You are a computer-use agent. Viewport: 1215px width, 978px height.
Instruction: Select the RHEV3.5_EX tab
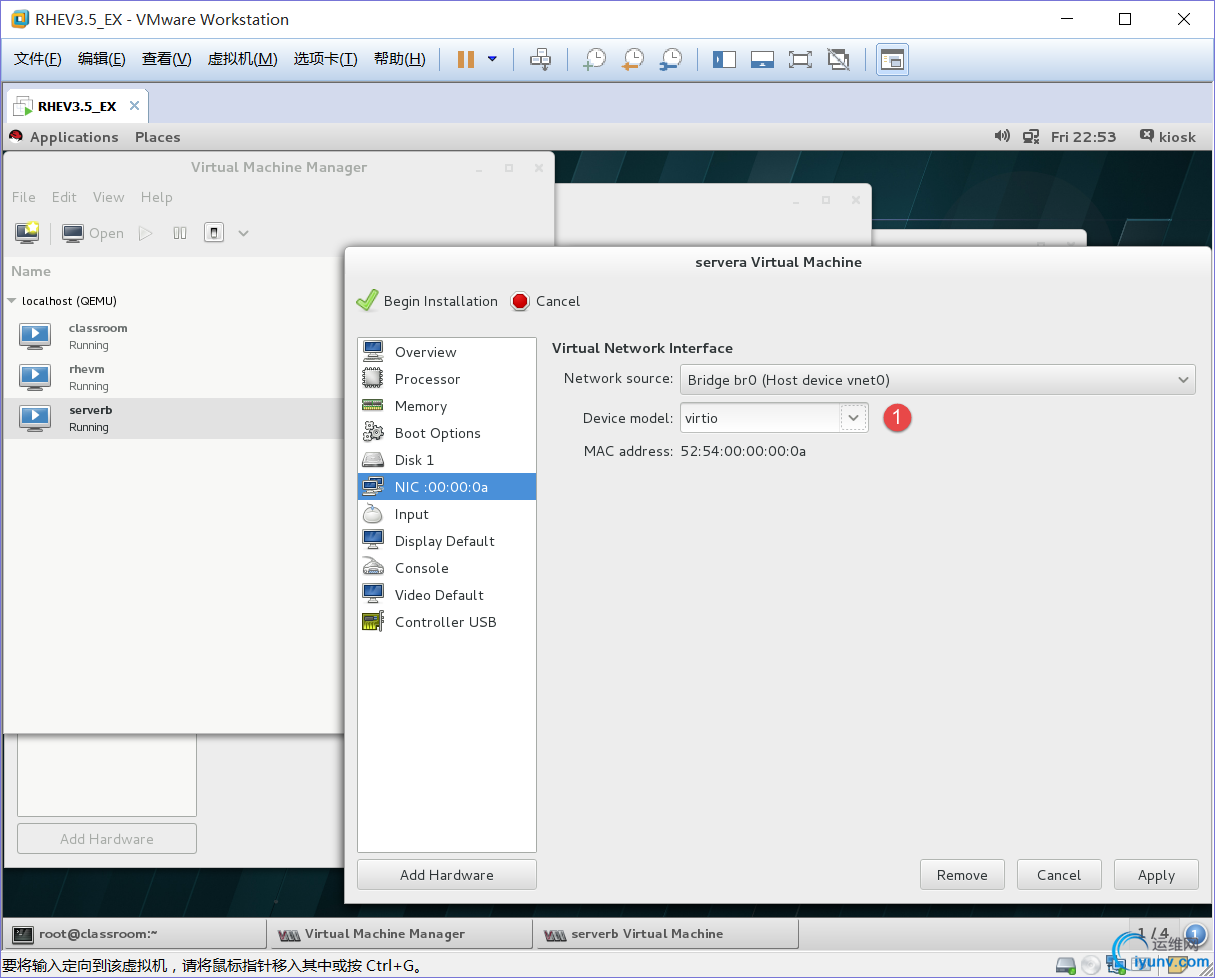[77, 106]
